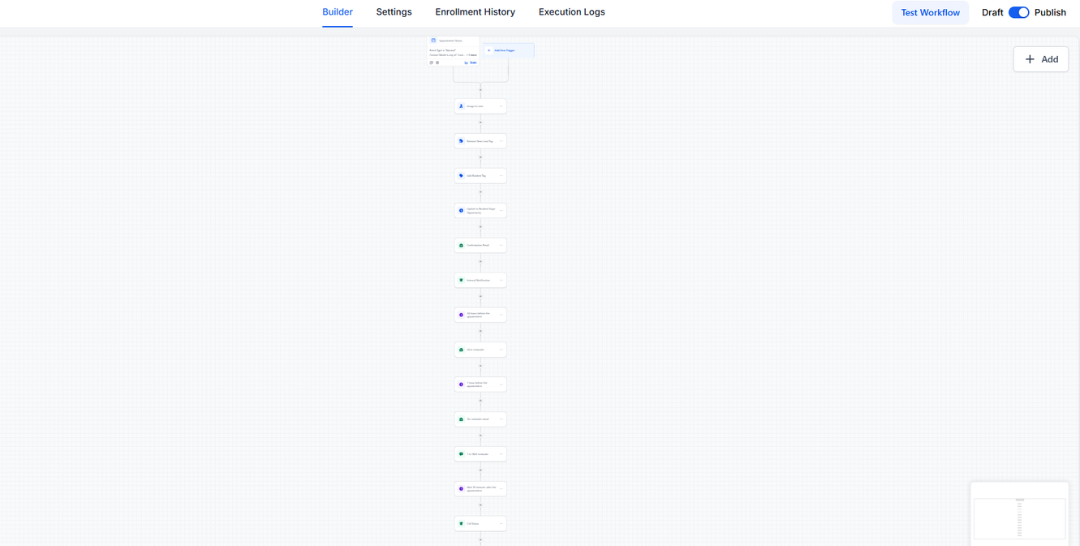The height and width of the screenshot is (546, 1080).
Task: Add a step above the Assign to user node
Action: [x=480, y=90]
